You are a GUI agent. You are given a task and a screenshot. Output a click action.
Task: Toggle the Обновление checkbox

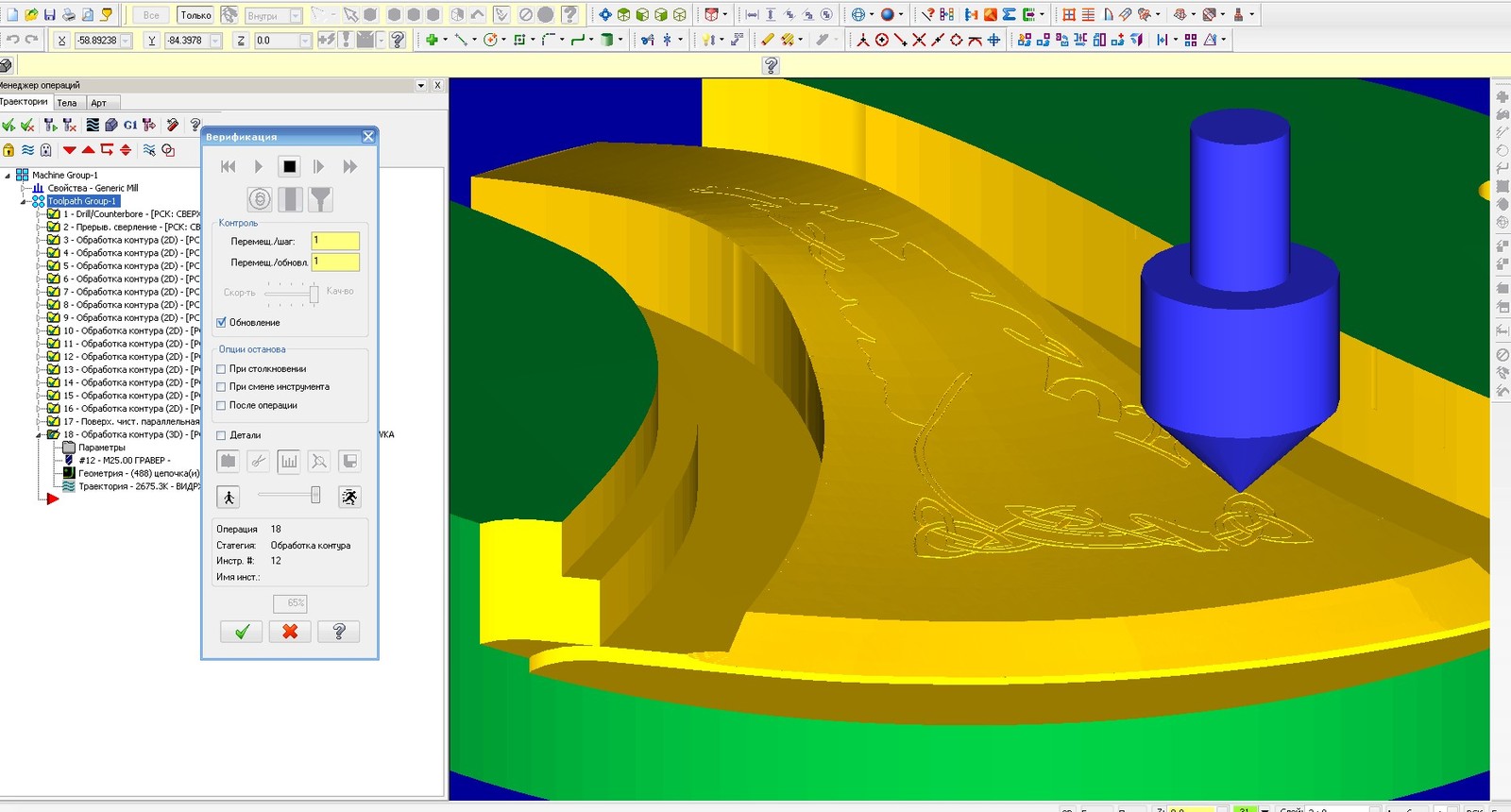222,323
